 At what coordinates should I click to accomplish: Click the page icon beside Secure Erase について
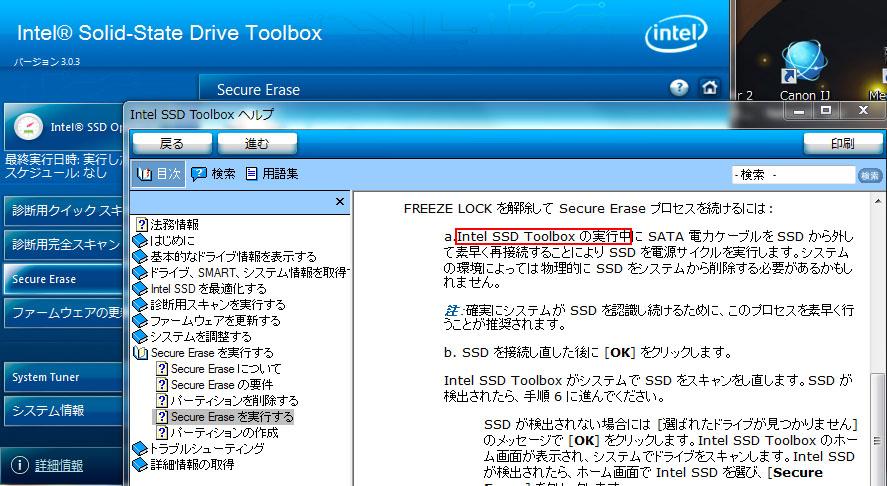162,369
